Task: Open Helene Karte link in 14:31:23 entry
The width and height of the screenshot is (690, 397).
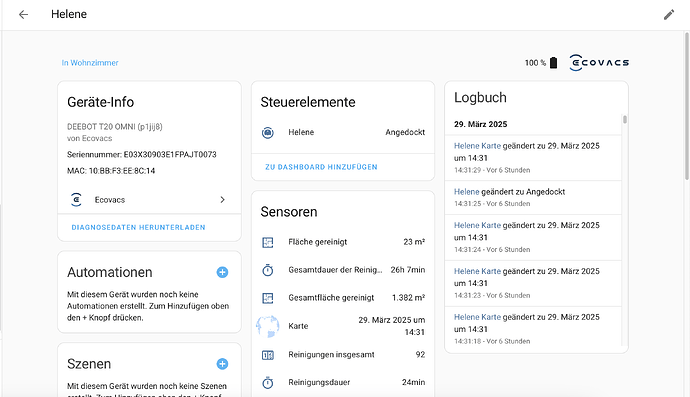Action: click(477, 271)
